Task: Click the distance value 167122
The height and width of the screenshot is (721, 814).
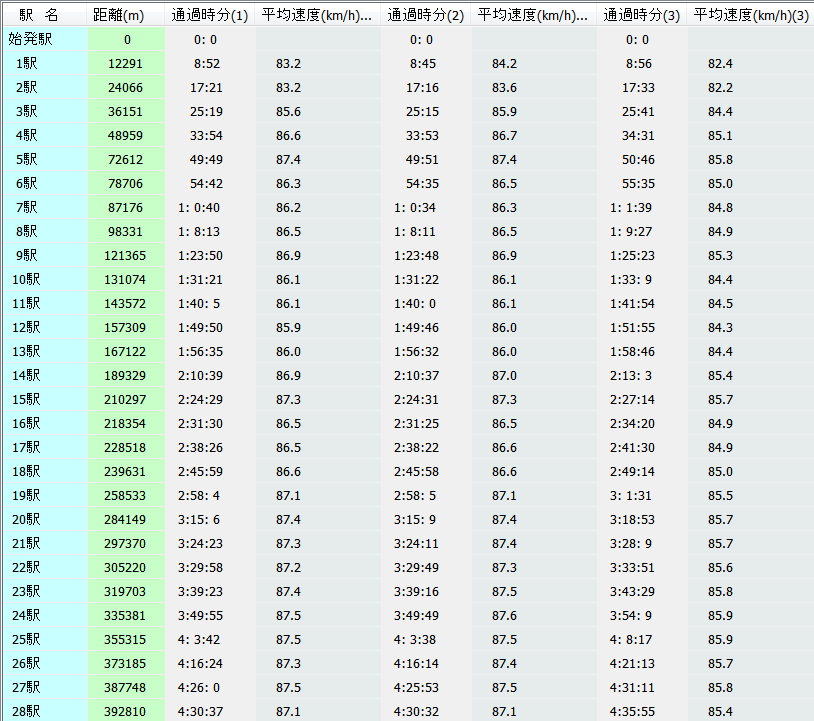Action: pos(125,351)
